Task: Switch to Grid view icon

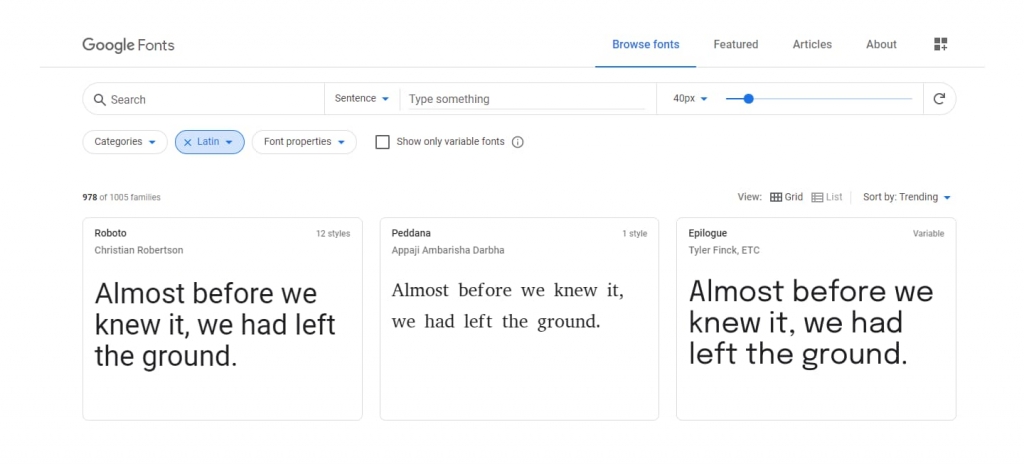Action: pyautogui.click(x=776, y=197)
